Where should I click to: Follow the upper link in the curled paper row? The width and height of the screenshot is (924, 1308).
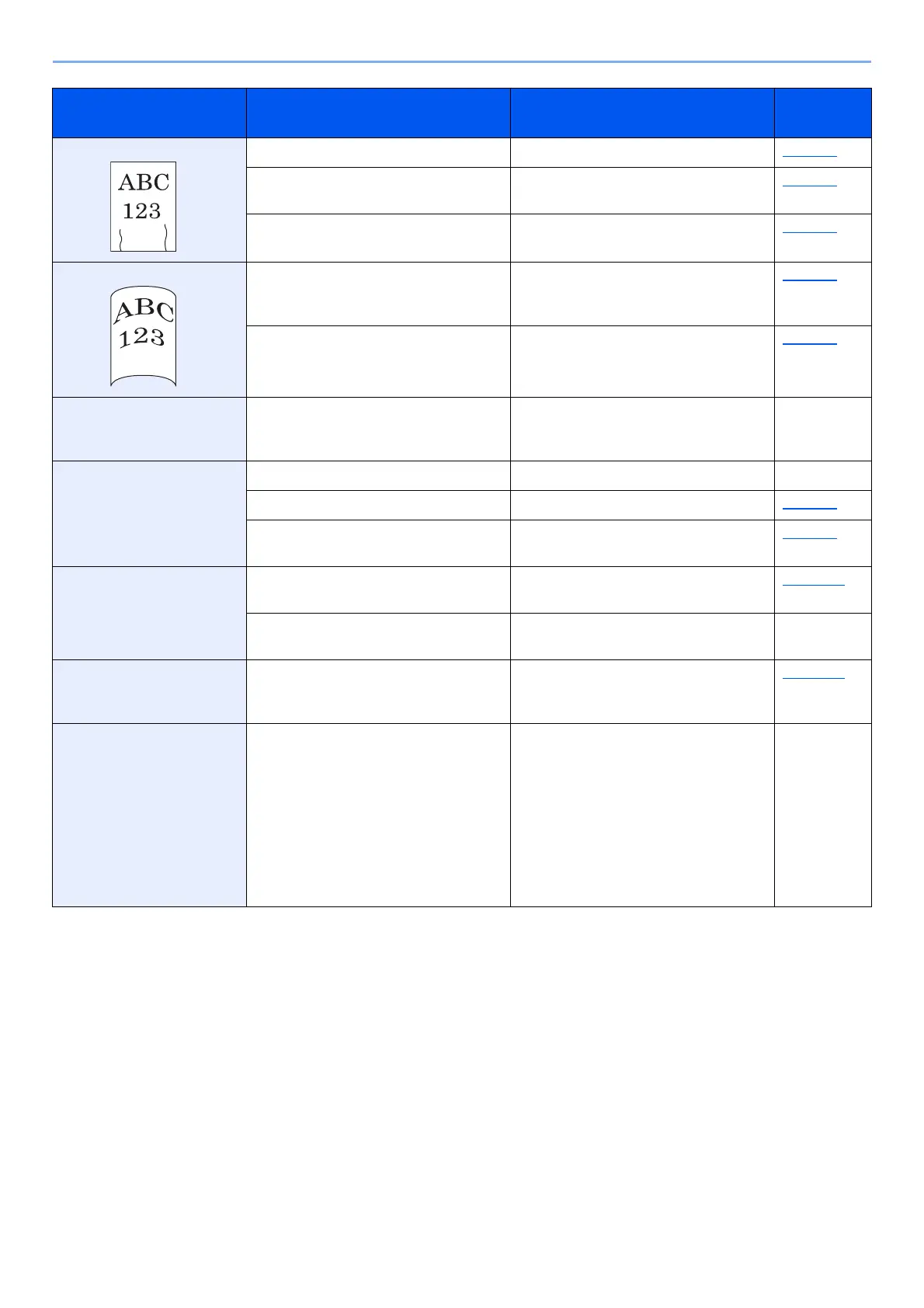pyautogui.click(x=810, y=278)
